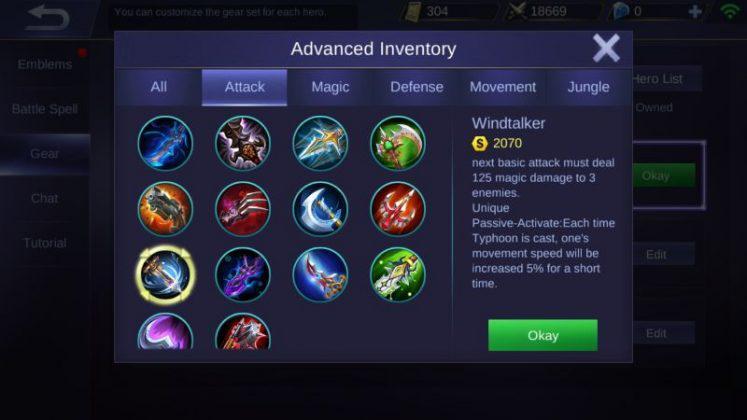Open the Defense tab
The image size is (747, 420).
point(416,87)
